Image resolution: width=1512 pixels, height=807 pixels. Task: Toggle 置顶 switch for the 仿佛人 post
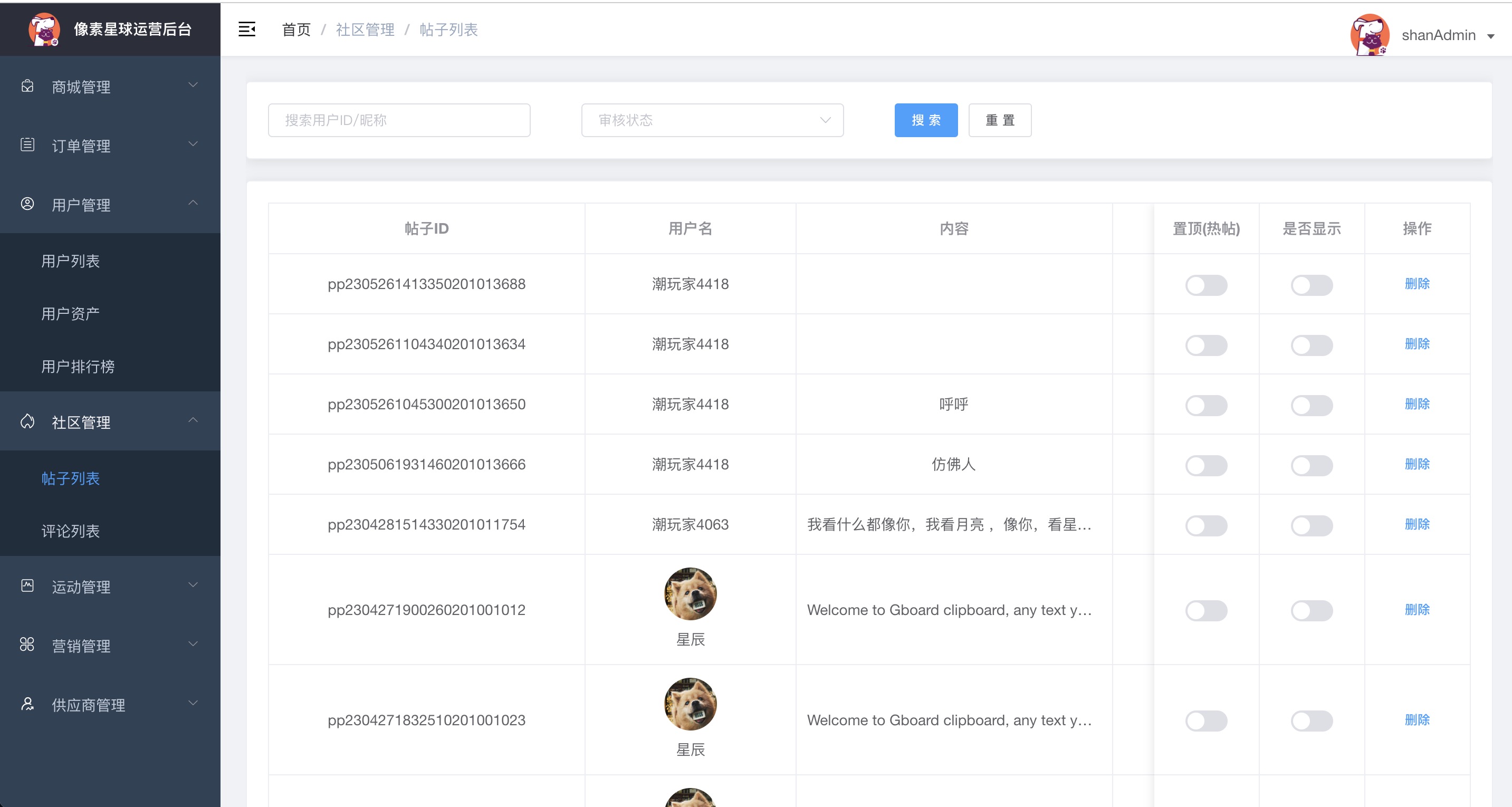(1206, 465)
